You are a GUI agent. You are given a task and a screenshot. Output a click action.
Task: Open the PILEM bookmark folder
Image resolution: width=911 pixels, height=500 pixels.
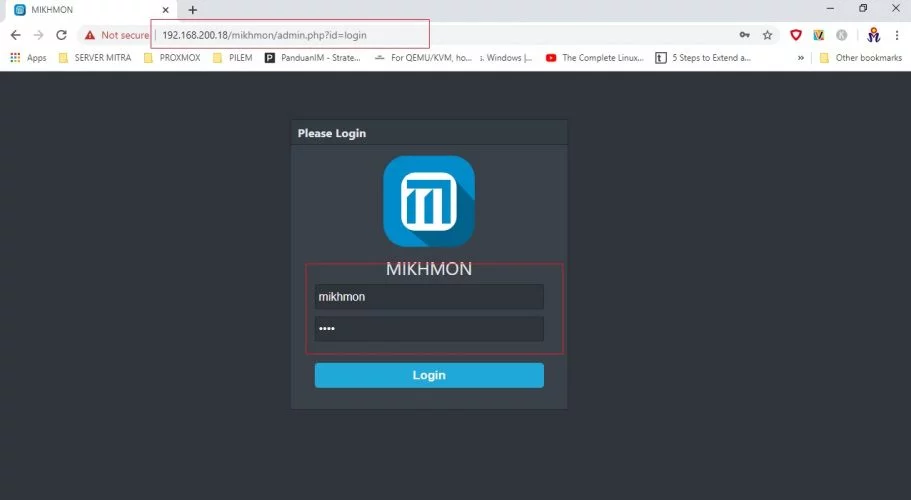click(x=233, y=57)
